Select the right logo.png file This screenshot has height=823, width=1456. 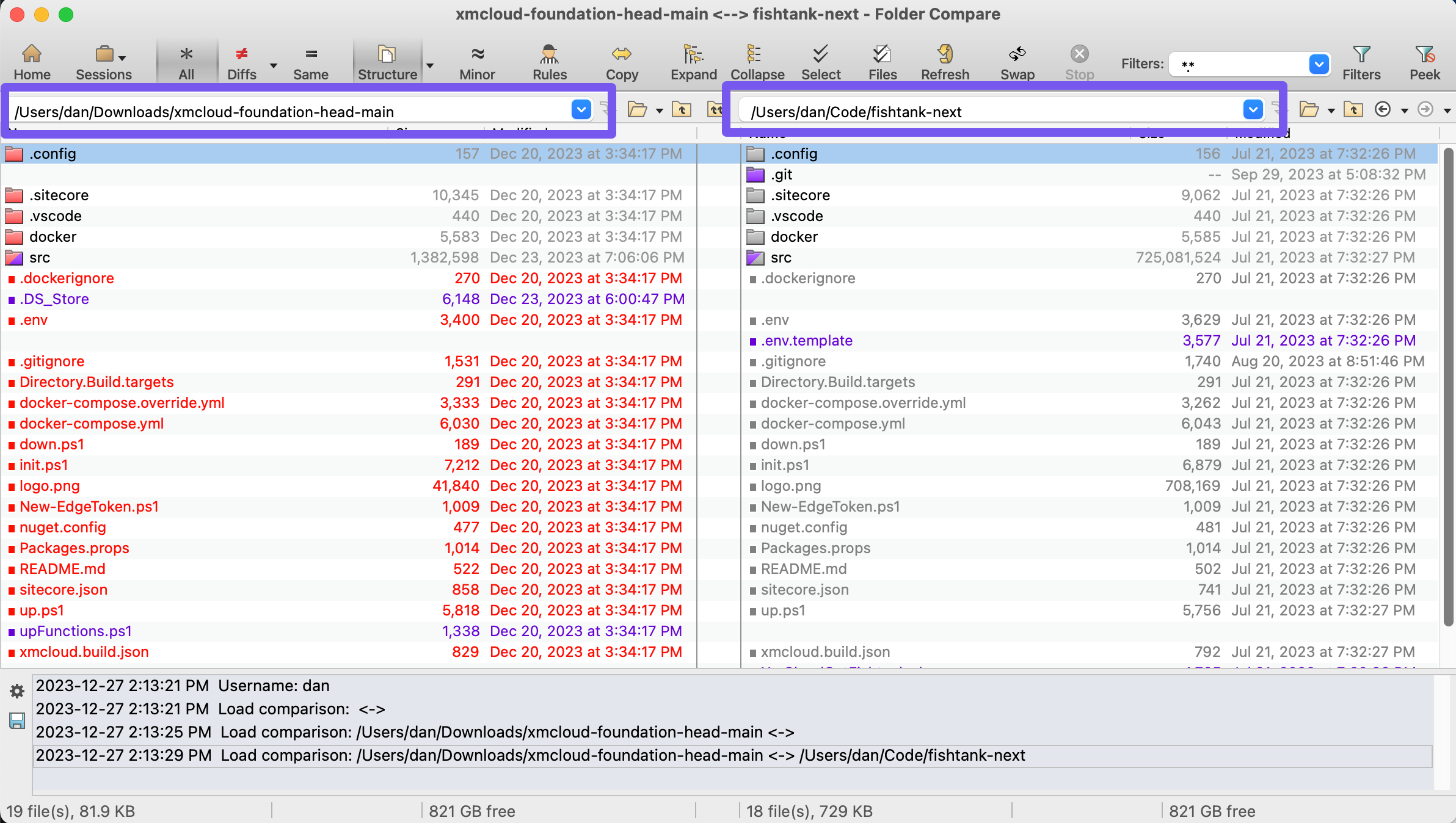coord(1090,486)
